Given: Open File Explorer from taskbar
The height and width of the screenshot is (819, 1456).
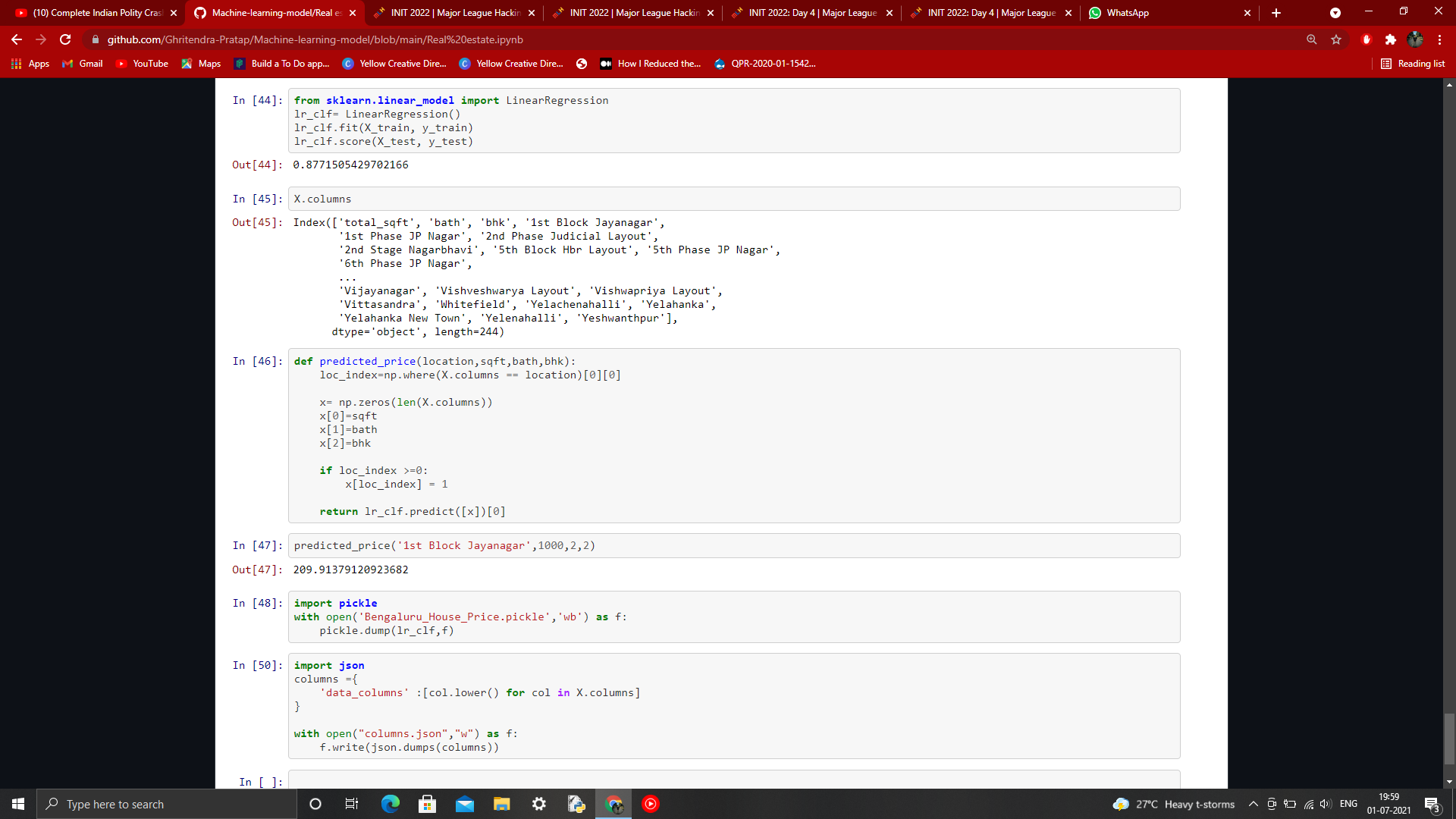Looking at the screenshot, I should (502, 804).
